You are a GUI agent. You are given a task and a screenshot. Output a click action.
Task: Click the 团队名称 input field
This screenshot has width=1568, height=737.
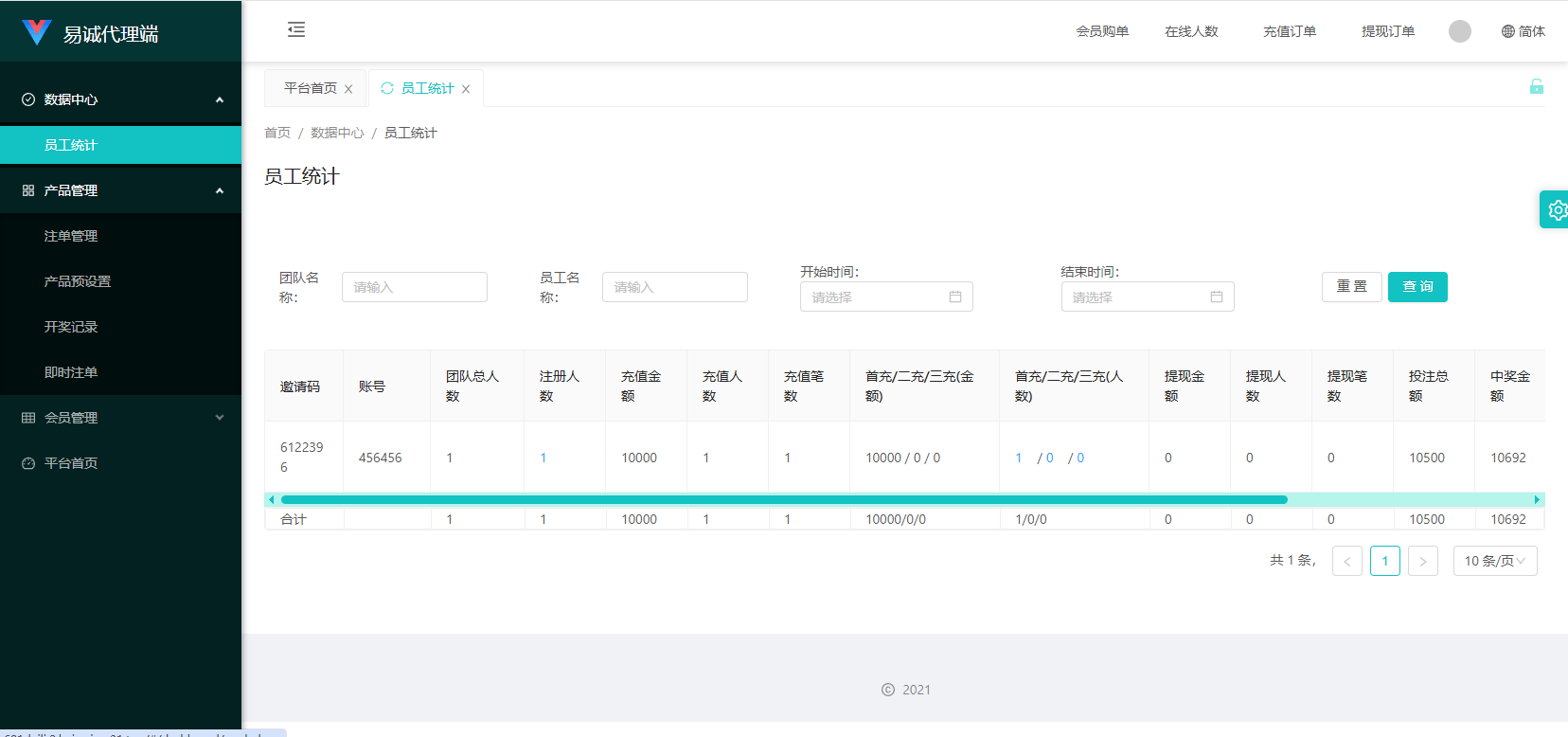click(414, 287)
